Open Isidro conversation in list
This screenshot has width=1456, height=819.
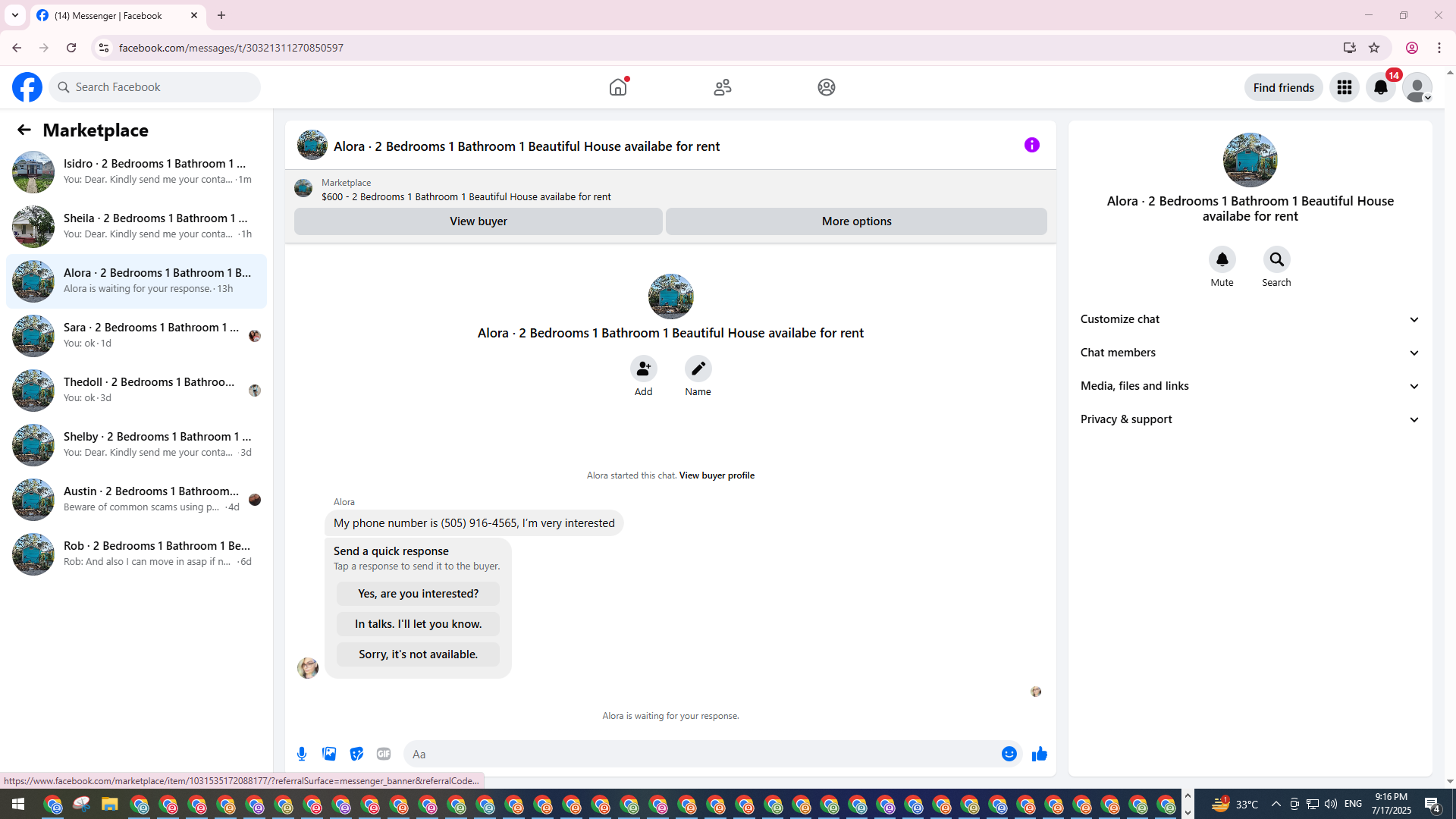click(136, 172)
